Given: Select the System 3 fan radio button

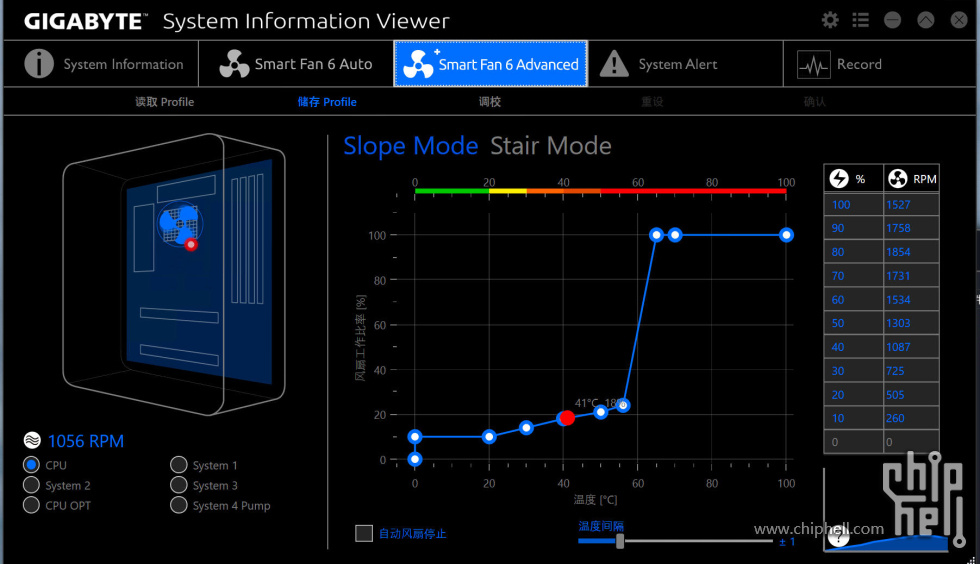Looking at the screenshot, I should [179, 485].
